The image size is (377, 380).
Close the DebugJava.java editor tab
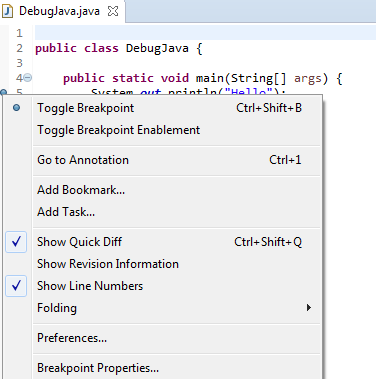tap(113, 11)
